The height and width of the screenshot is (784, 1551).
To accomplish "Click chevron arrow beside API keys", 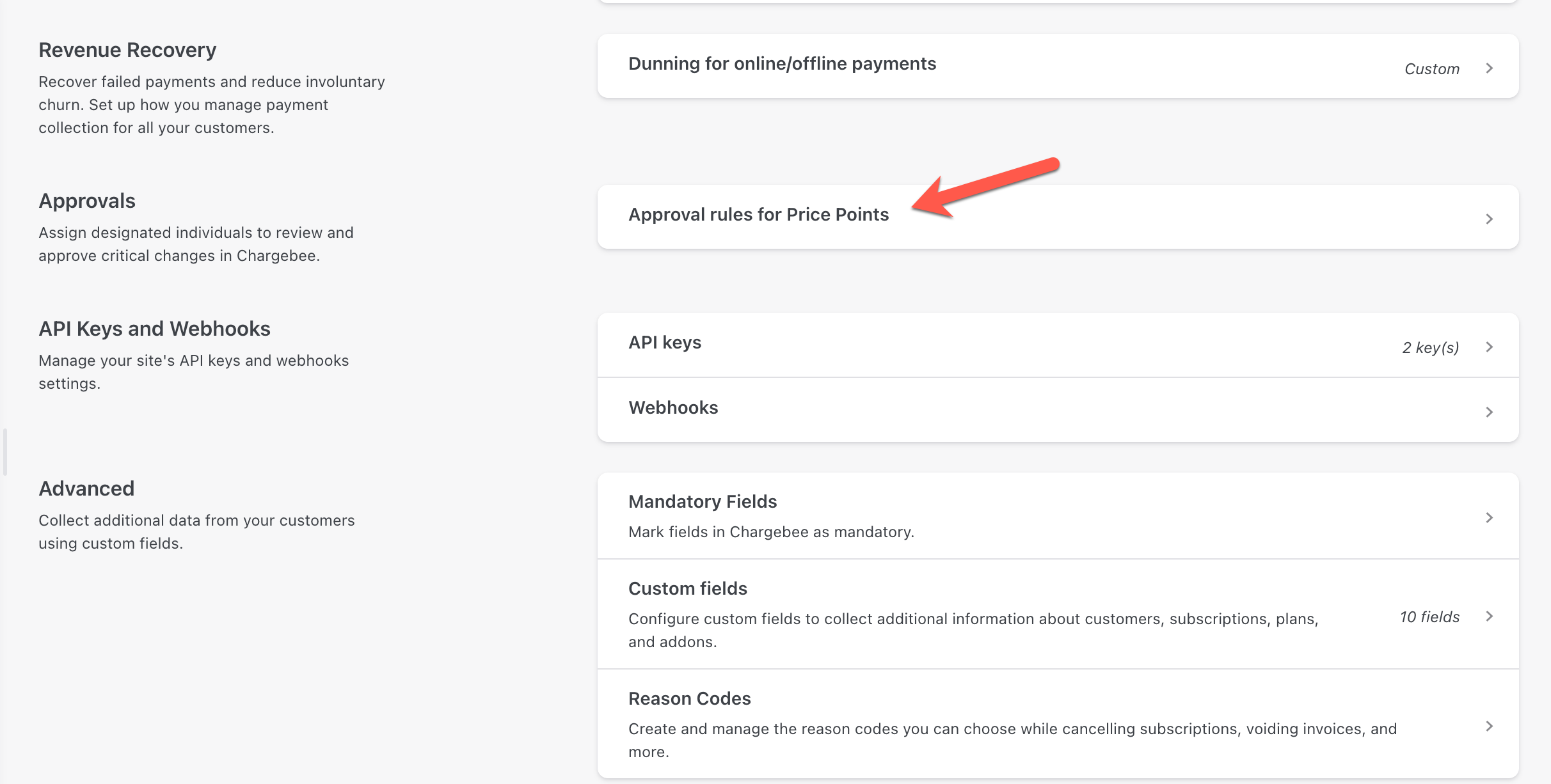I will 1489,347.
